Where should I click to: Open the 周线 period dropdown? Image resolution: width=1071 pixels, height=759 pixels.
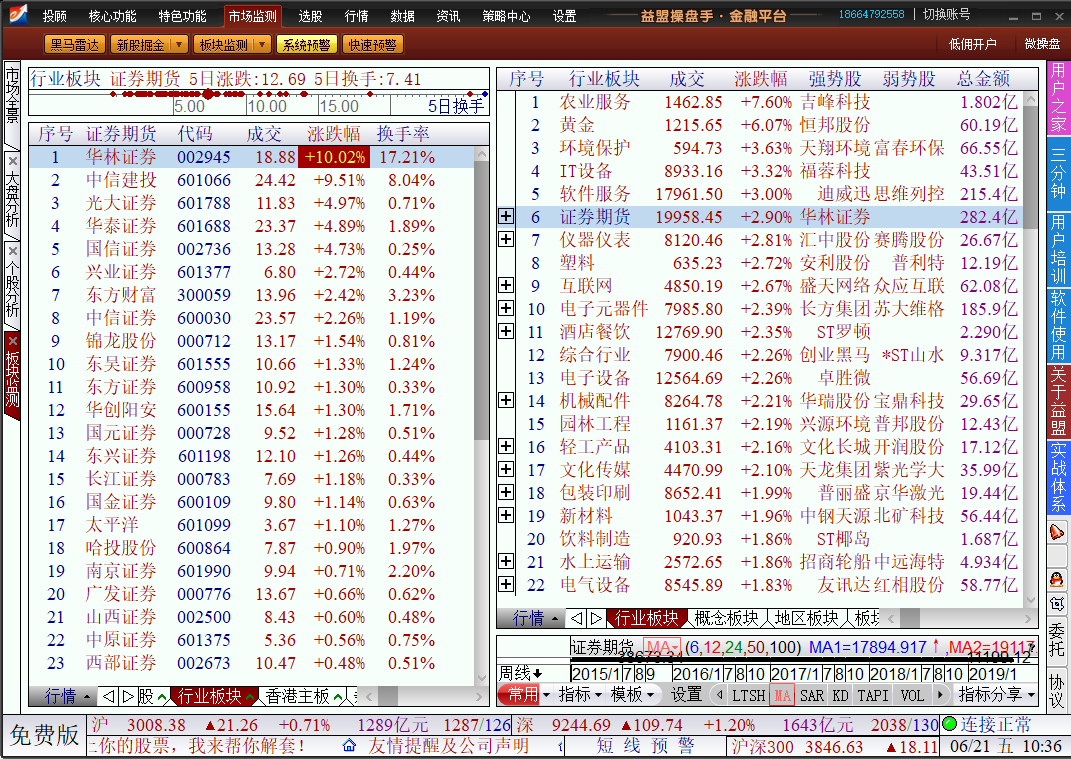pos(520,674)
